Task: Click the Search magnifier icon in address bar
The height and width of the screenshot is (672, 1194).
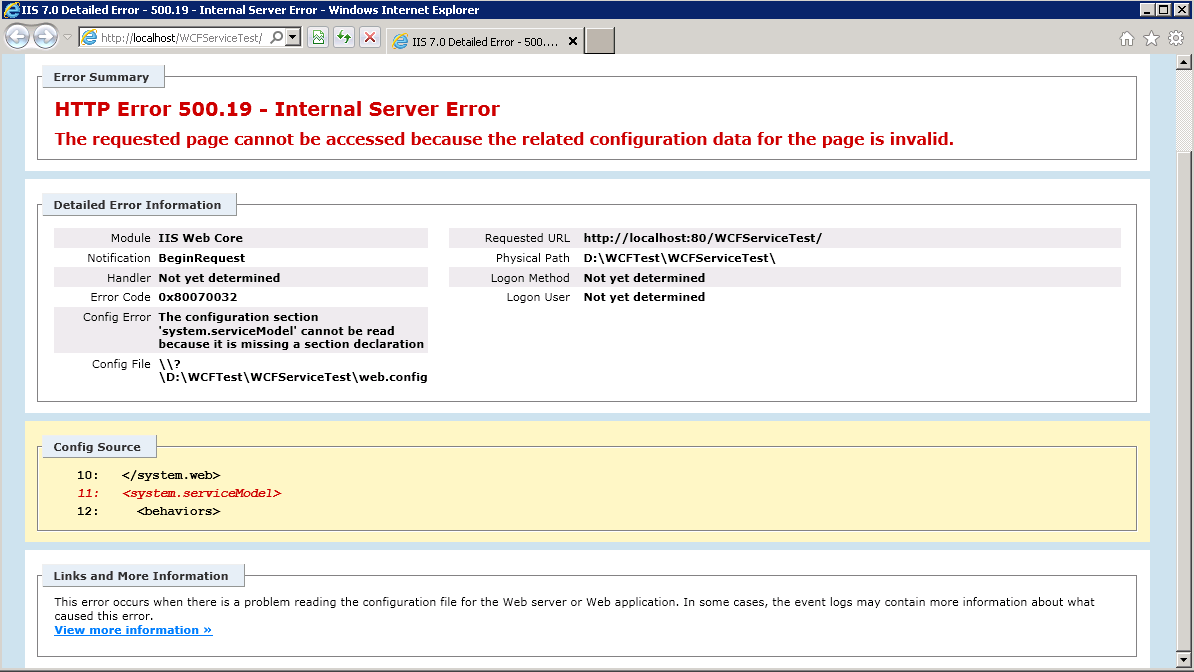Action: (276, 37)
